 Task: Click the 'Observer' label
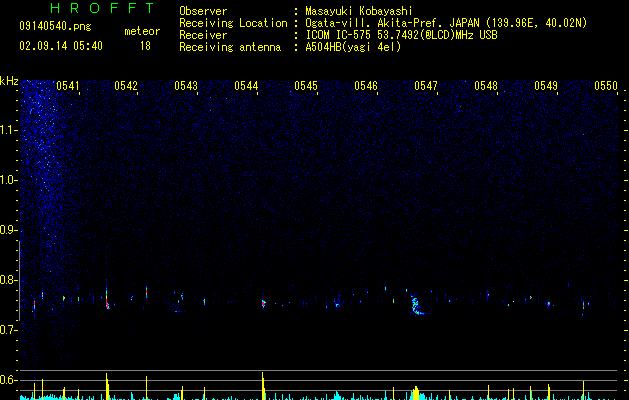203,11
